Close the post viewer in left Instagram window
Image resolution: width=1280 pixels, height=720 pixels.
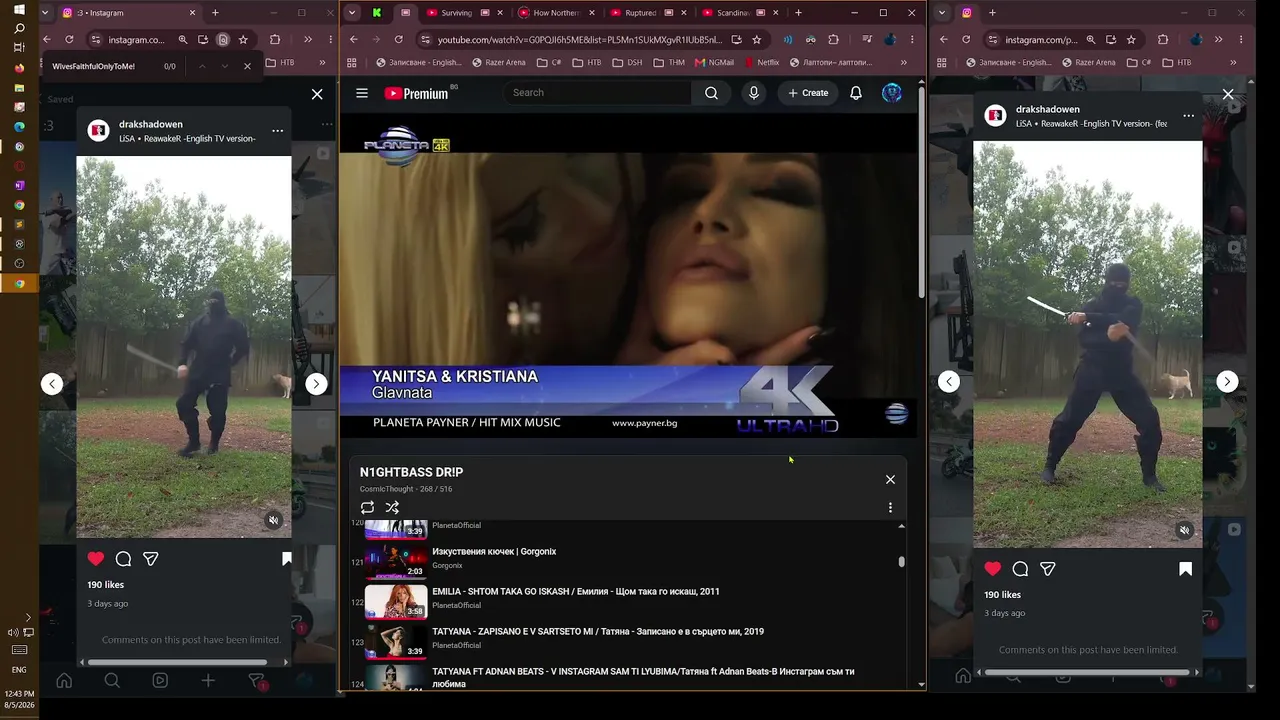point(317,94)
